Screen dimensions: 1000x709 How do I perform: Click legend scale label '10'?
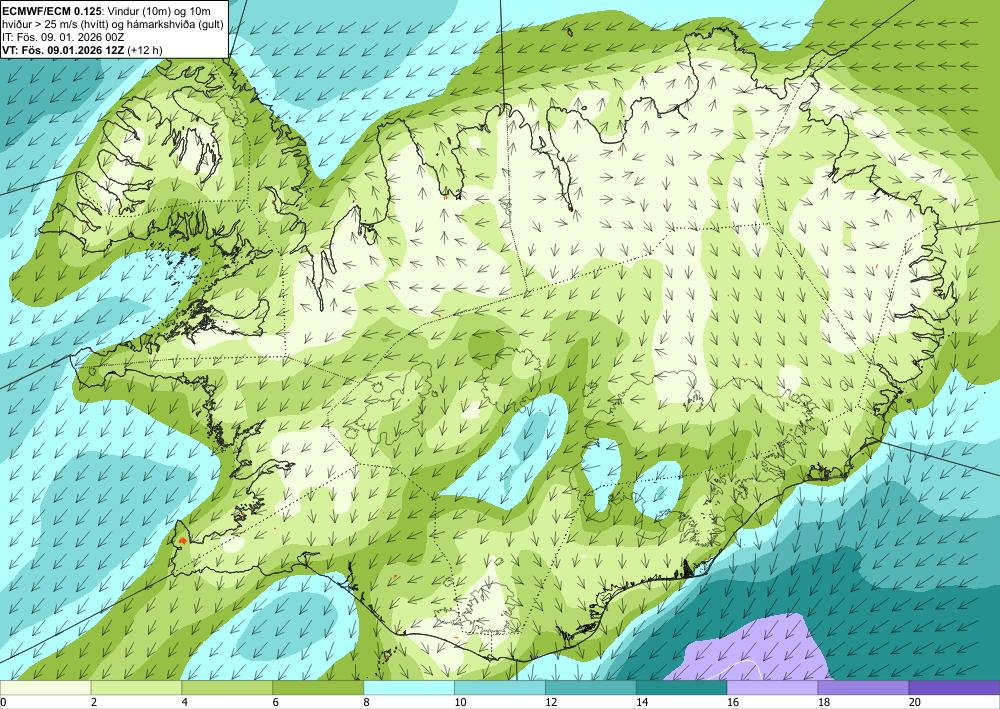click(x=460, y=703)
